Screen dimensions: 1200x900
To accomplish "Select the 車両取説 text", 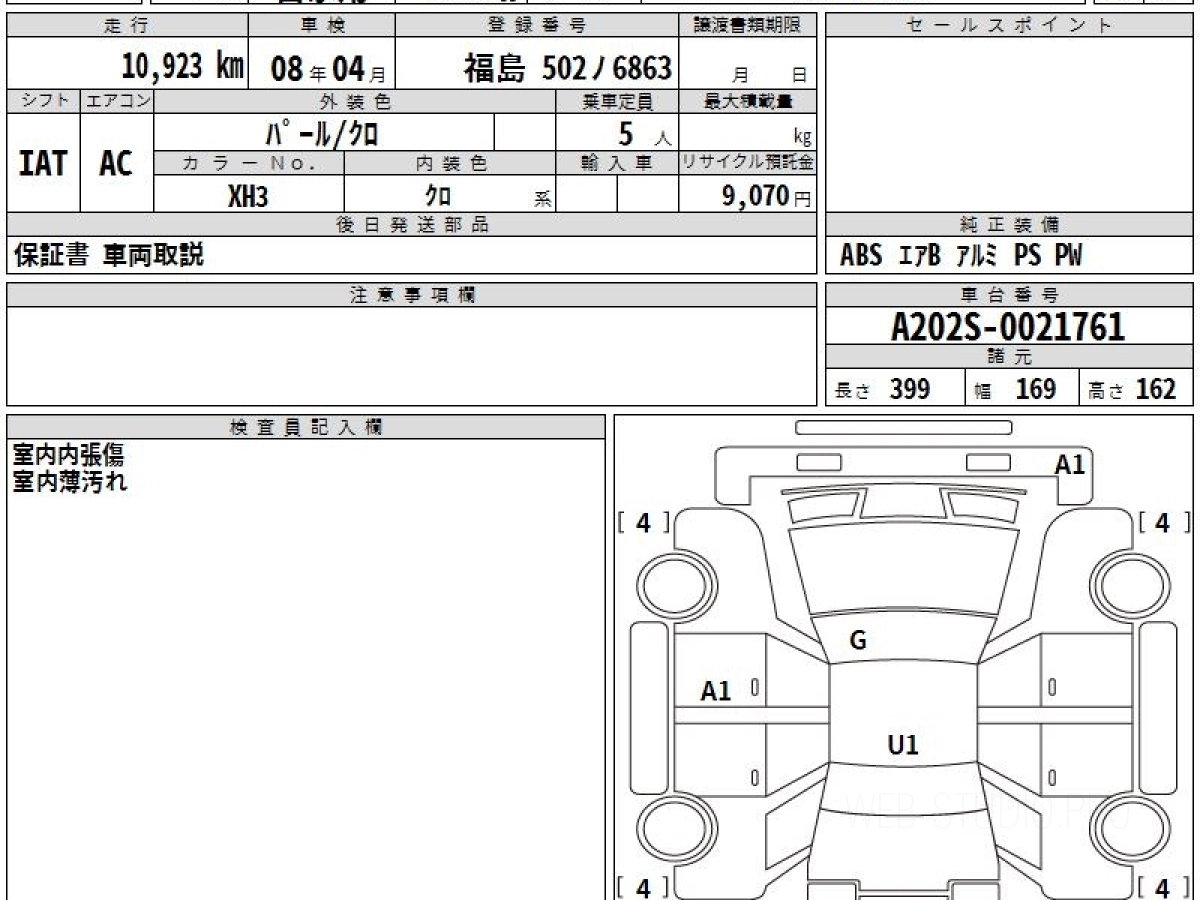I will click(153, 255).
